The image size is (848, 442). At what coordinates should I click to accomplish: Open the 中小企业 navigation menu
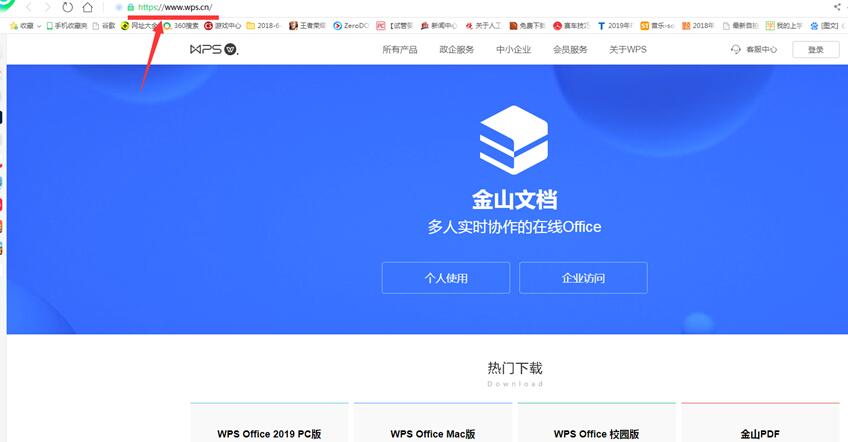(513, 49)
